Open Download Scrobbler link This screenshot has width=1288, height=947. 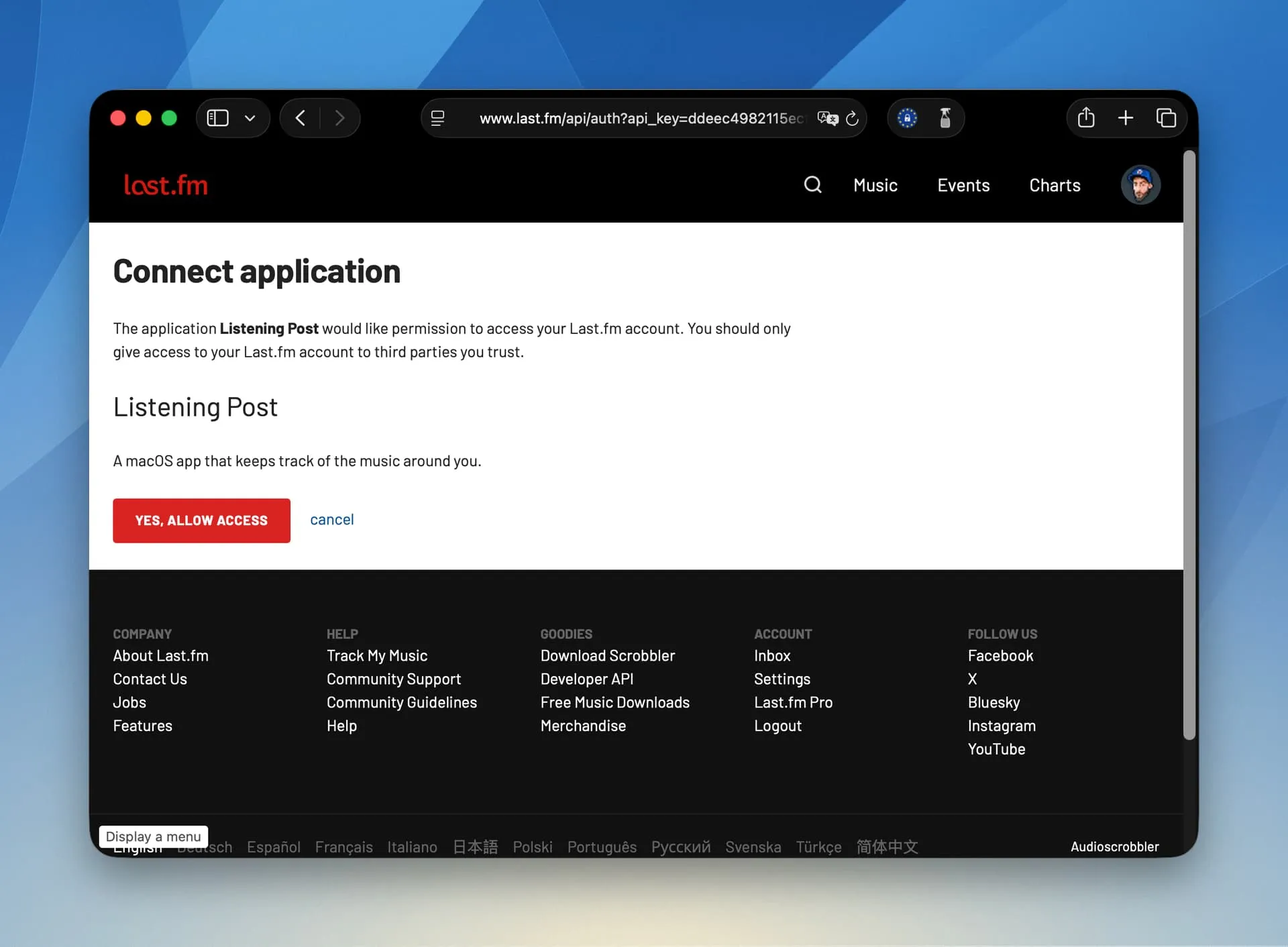(608, 655)
